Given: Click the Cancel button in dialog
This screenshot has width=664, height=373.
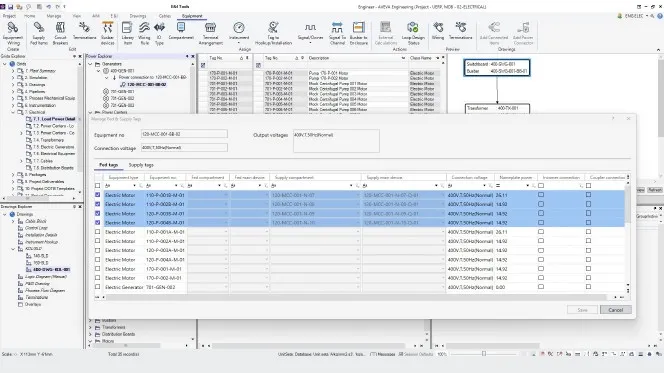Looking at the screenshot, I should tap(616, 310).
